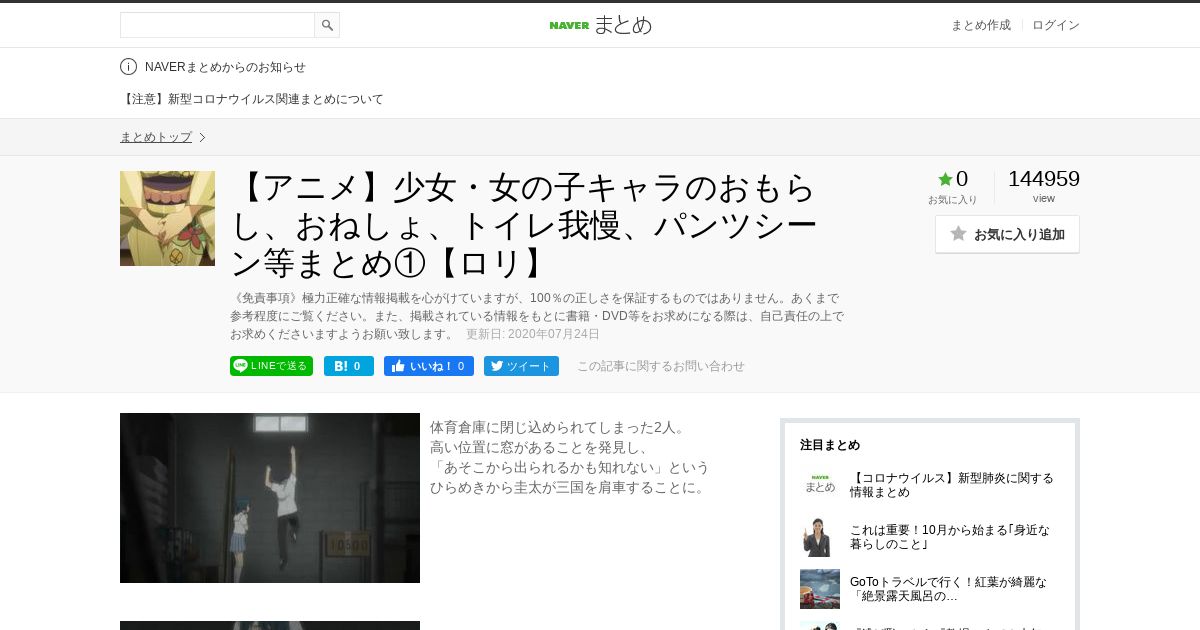Open 【コロナウイルス】新型肺炎に関する情報まとめ link
Screen dimensions: 1200x630
pyautogui.click(x=951, y=485)
